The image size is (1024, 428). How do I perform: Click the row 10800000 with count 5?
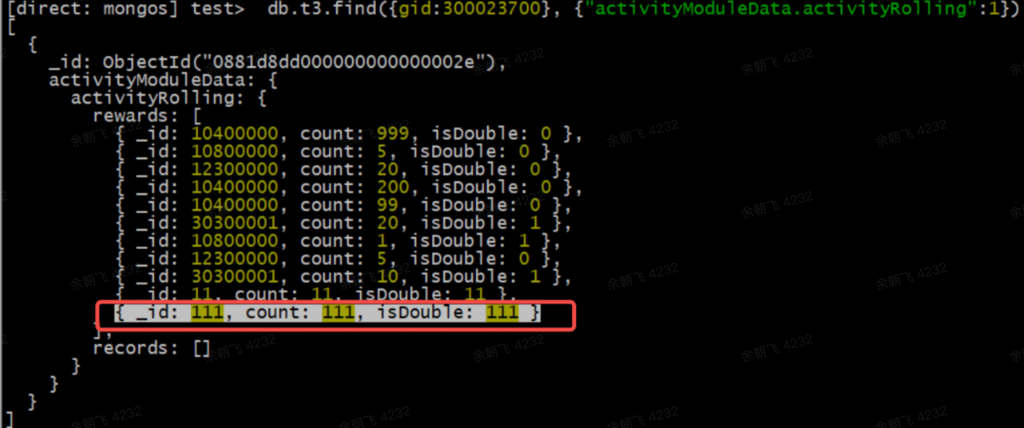[338, 152]
